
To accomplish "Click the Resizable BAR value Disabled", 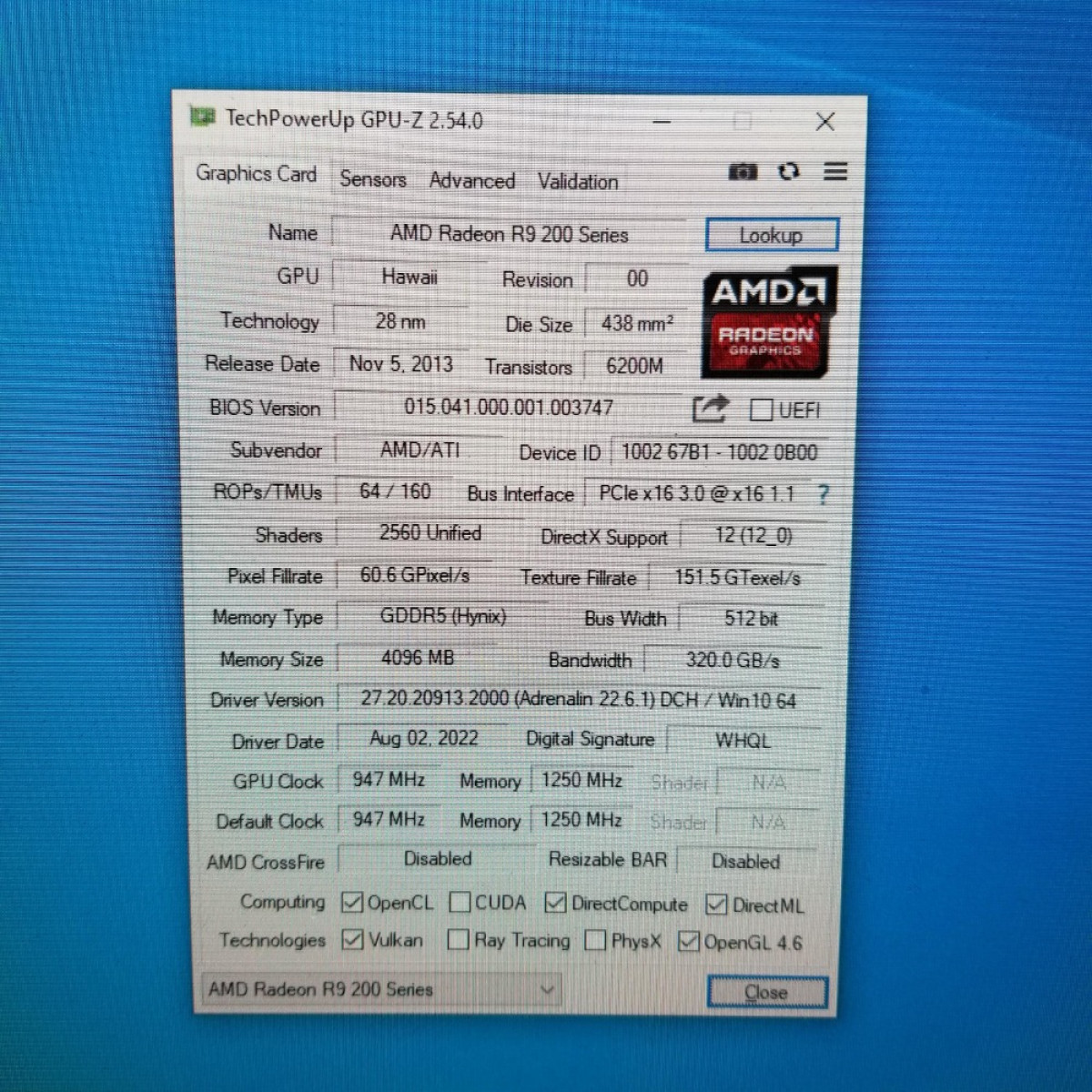I will tap(746, 861).
